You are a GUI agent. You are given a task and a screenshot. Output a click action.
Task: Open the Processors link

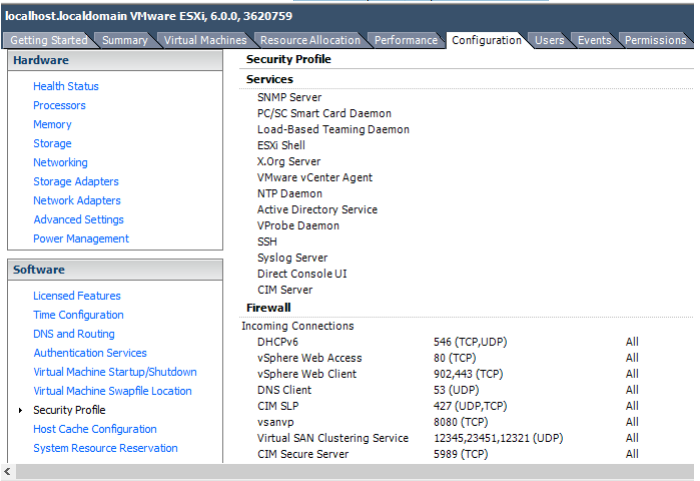point(59,105)
